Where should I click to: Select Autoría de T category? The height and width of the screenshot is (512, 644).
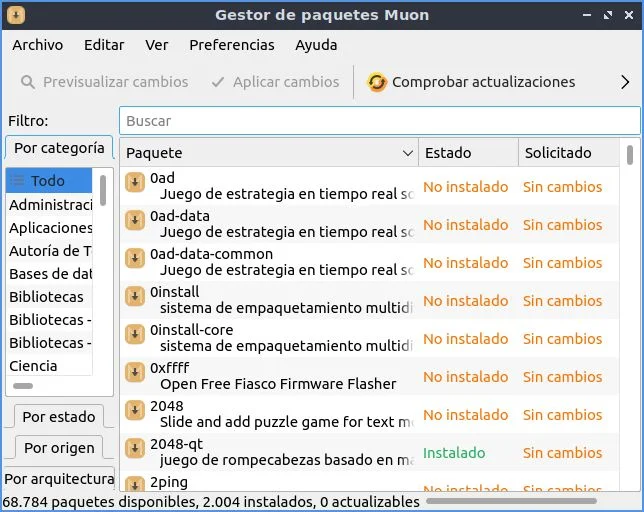(x=50, y=250)
